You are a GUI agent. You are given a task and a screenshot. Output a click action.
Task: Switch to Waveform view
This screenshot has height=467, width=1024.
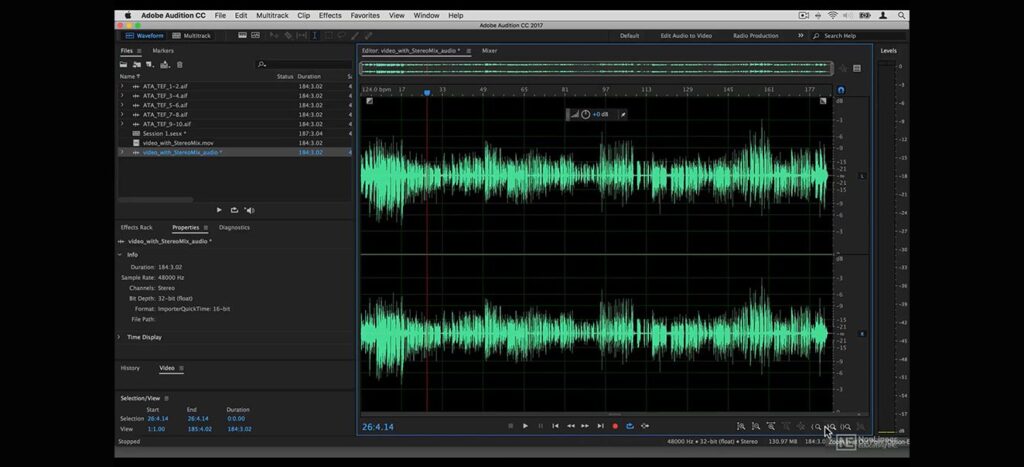pos(144,36)
